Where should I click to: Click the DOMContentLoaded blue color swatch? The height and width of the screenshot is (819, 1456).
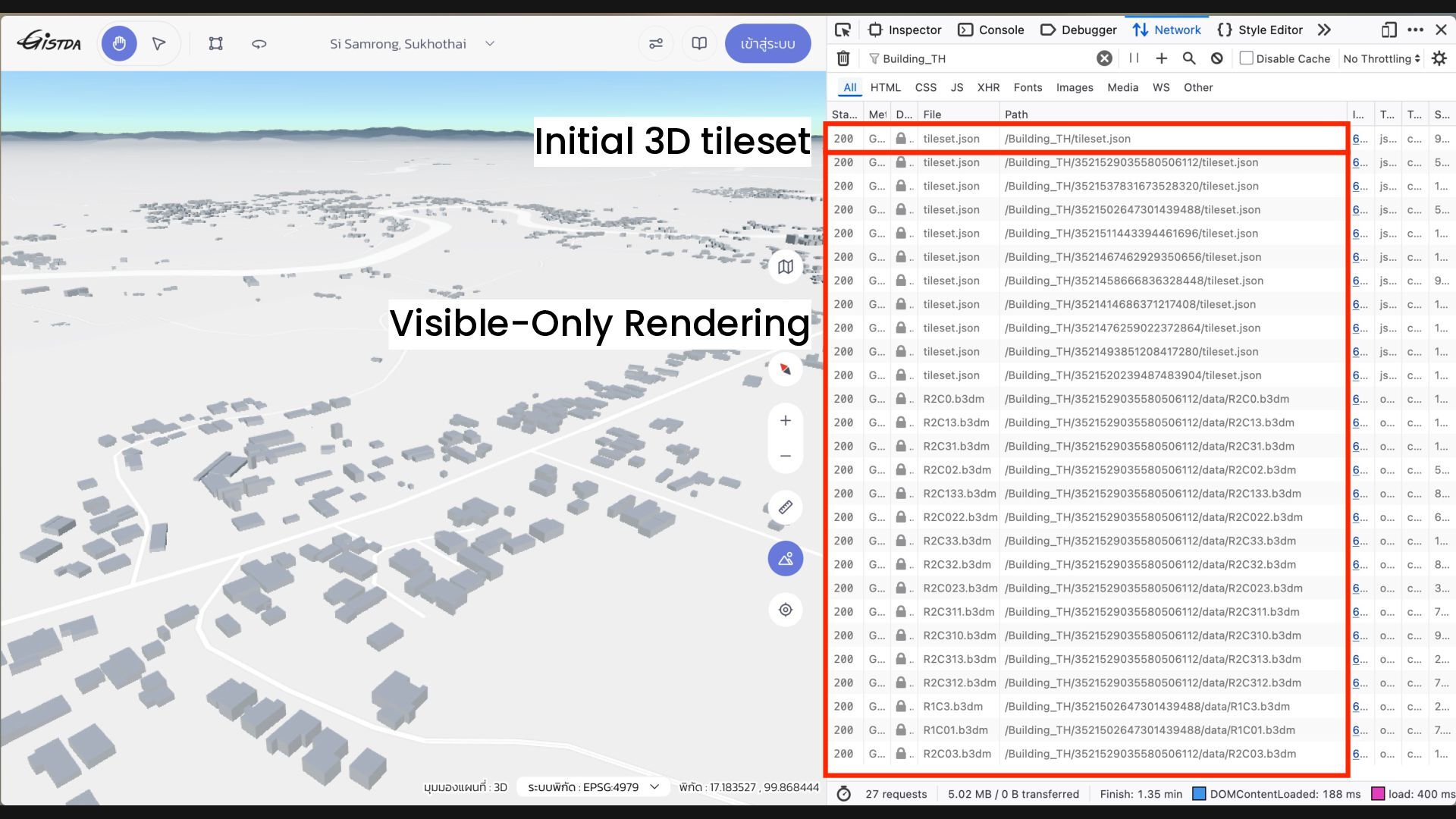1199,794
